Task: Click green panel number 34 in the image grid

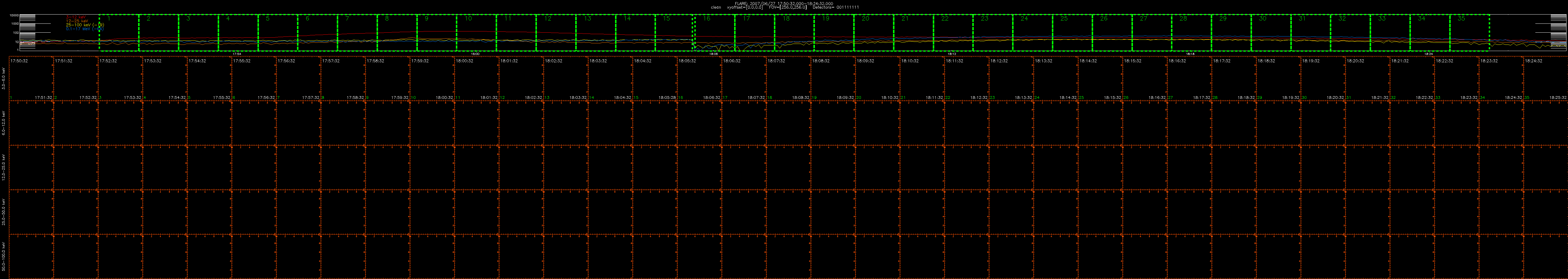Action: (x=1482, y=97)
